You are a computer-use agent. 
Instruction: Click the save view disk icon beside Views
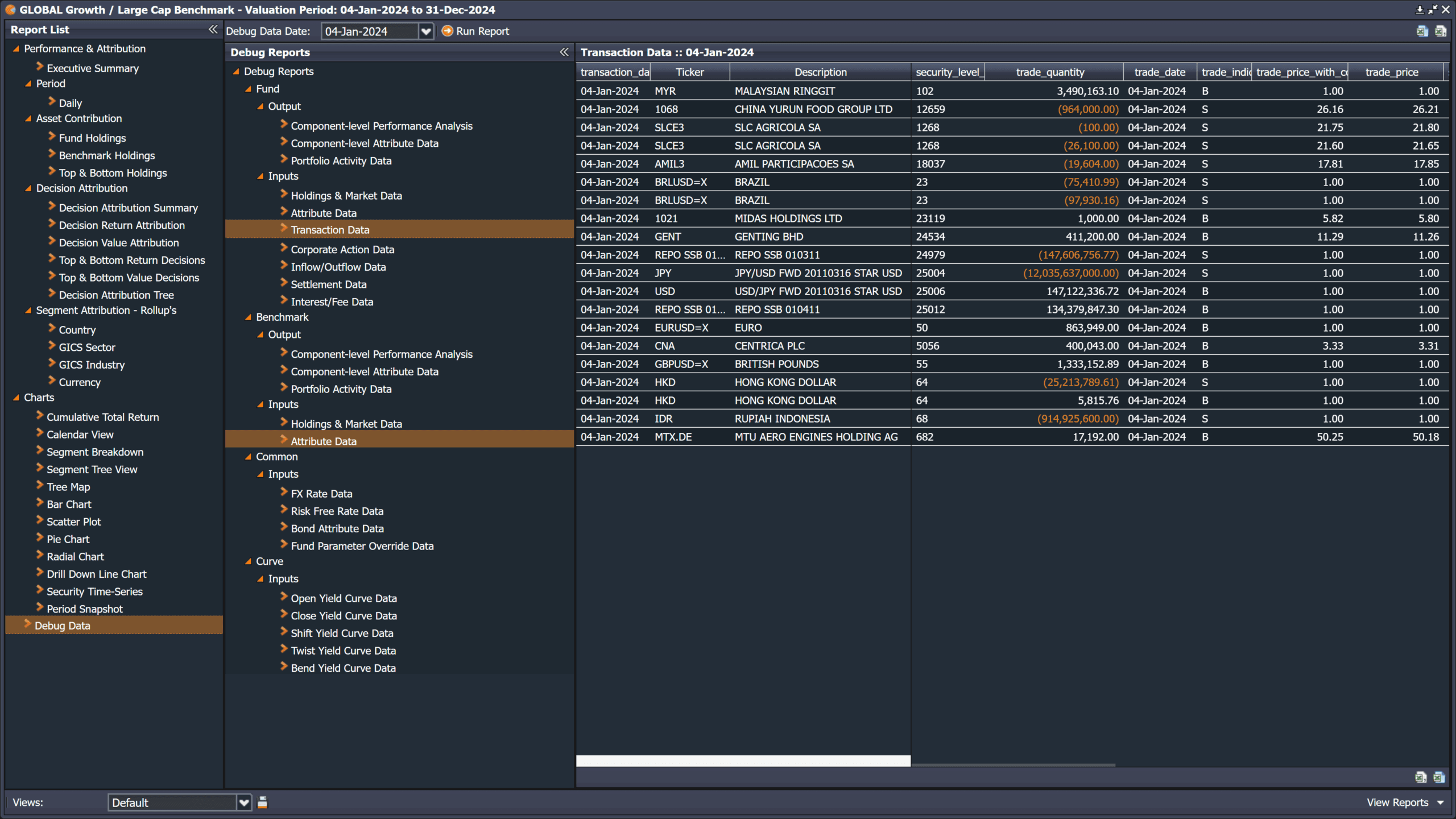pos(262,803)
